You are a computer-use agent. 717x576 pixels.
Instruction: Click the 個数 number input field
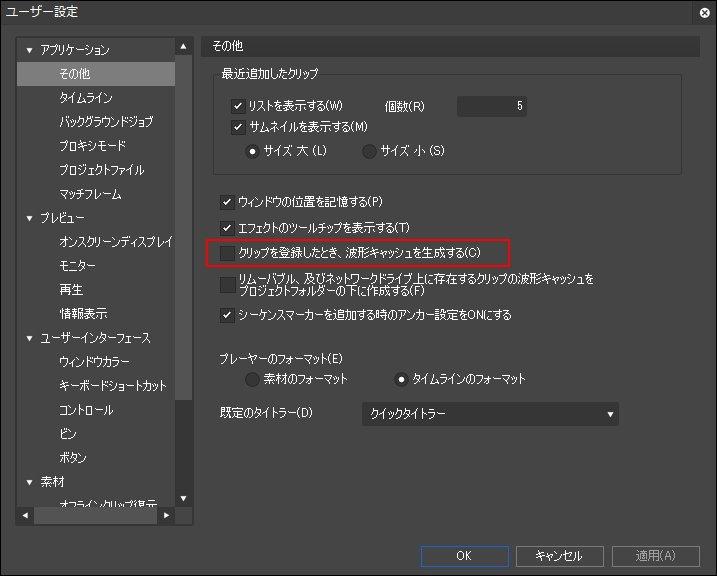pos(492,106)
